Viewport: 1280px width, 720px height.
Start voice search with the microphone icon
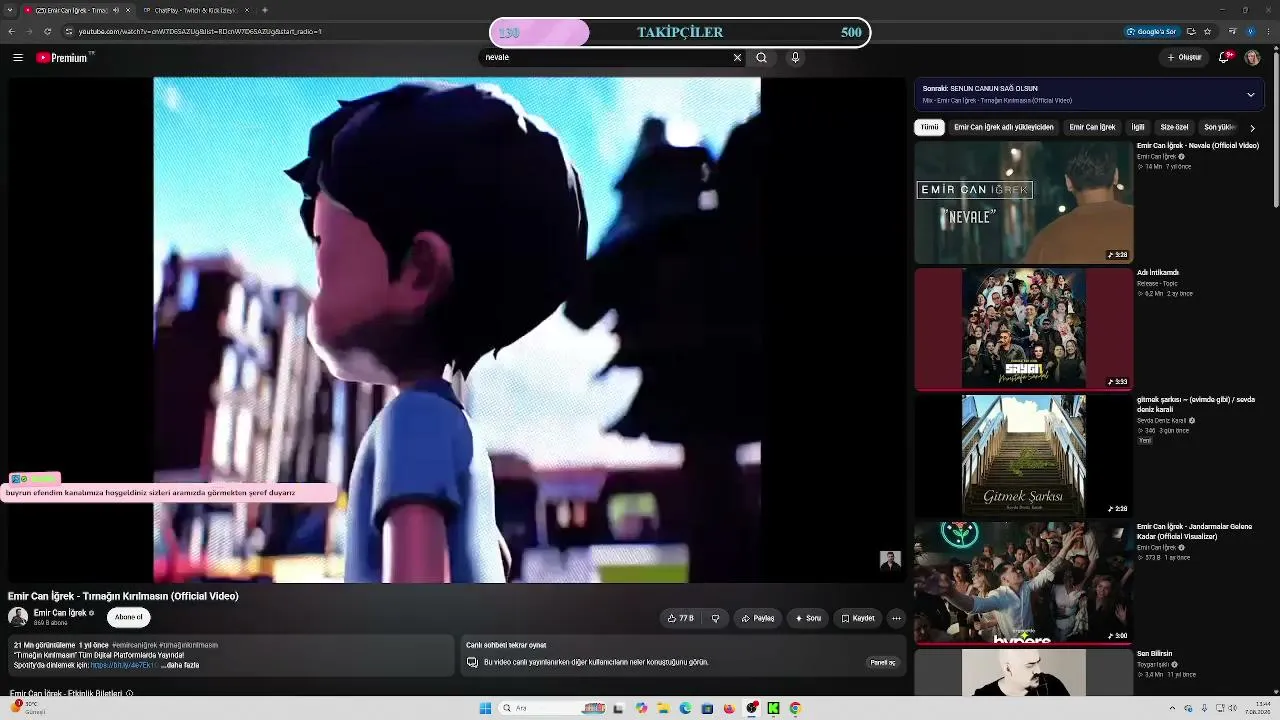coord(795,58)
